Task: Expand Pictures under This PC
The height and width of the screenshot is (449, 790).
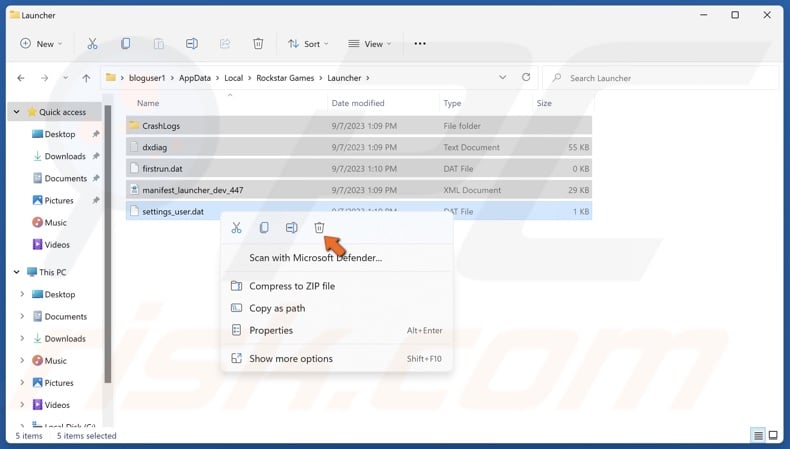Action: click(x=22, y=383)
